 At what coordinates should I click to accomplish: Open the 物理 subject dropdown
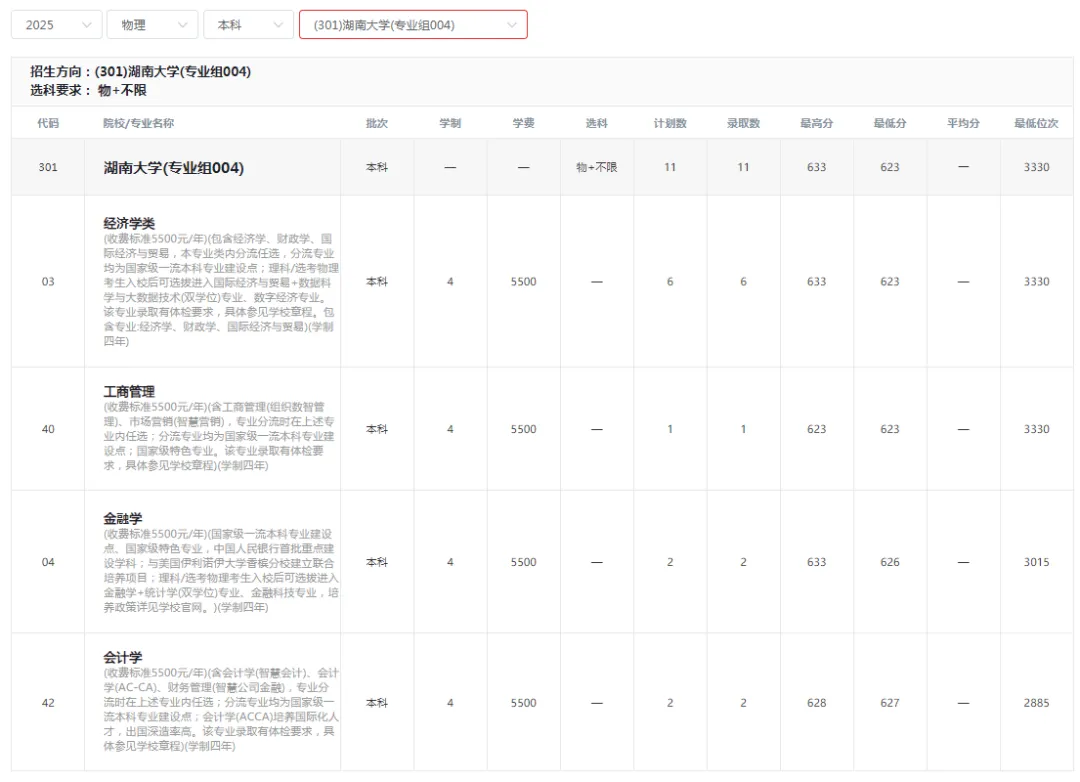tap(152, 25)
